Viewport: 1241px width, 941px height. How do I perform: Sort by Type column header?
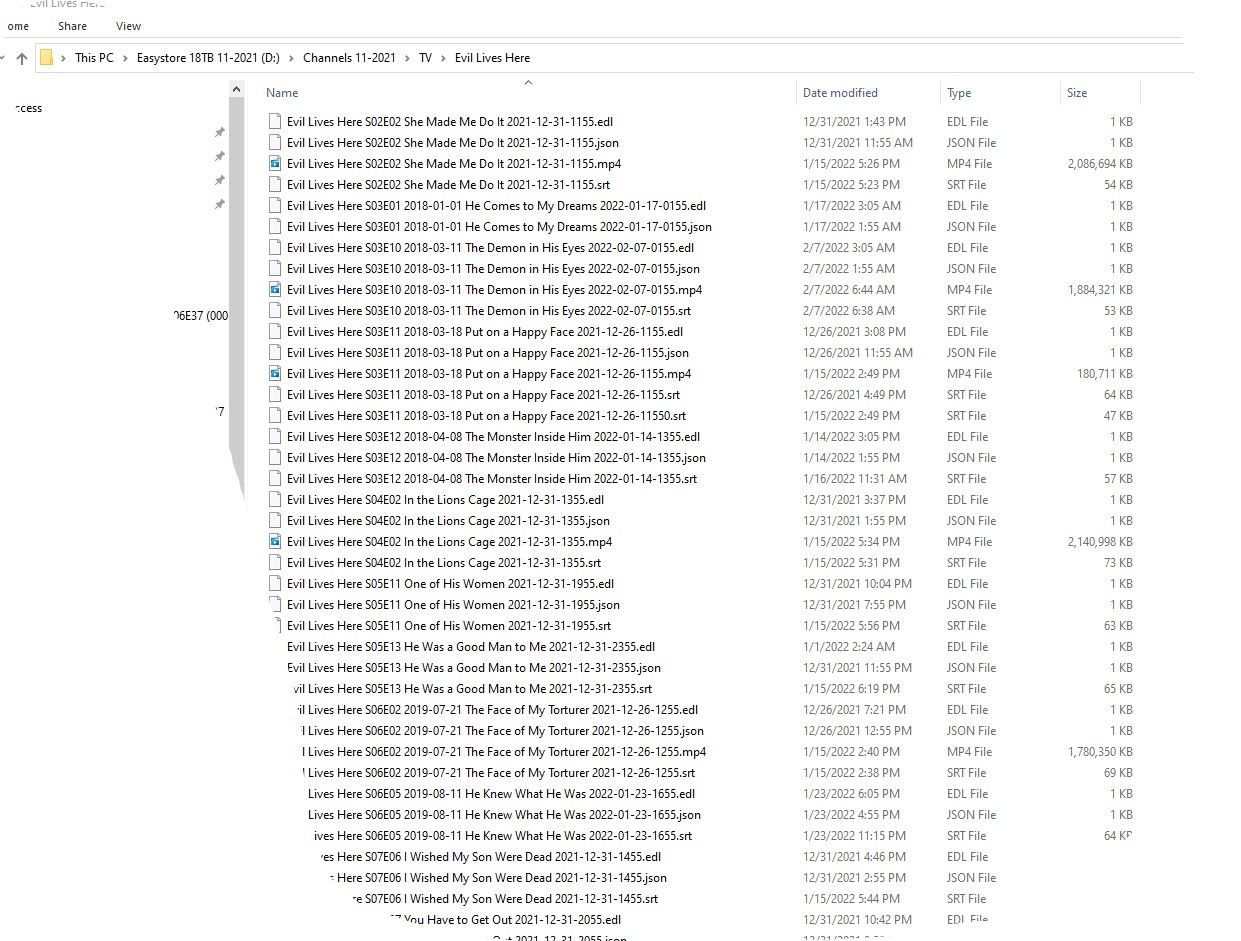959,93
